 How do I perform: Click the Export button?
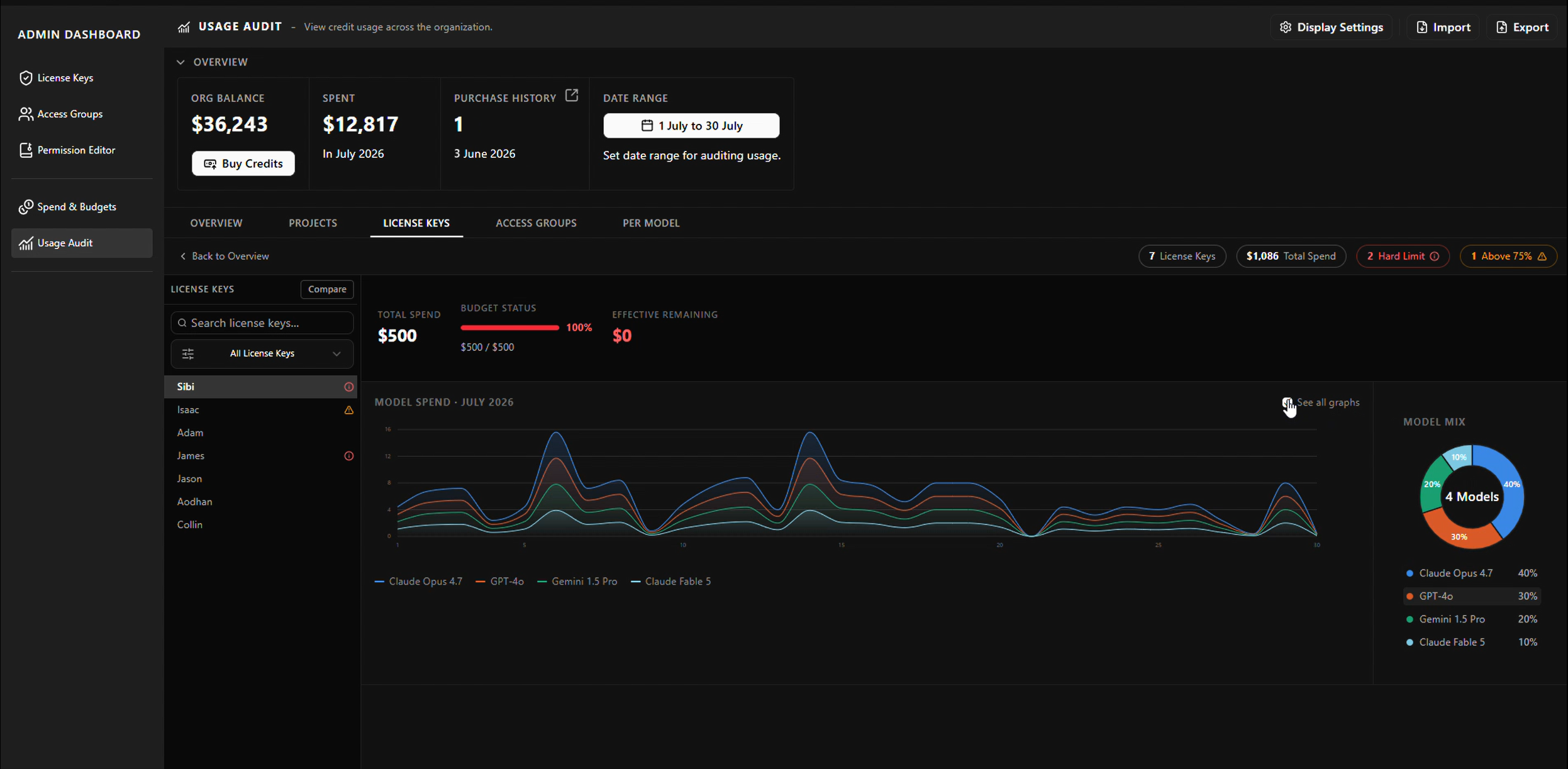point(1522,27)
